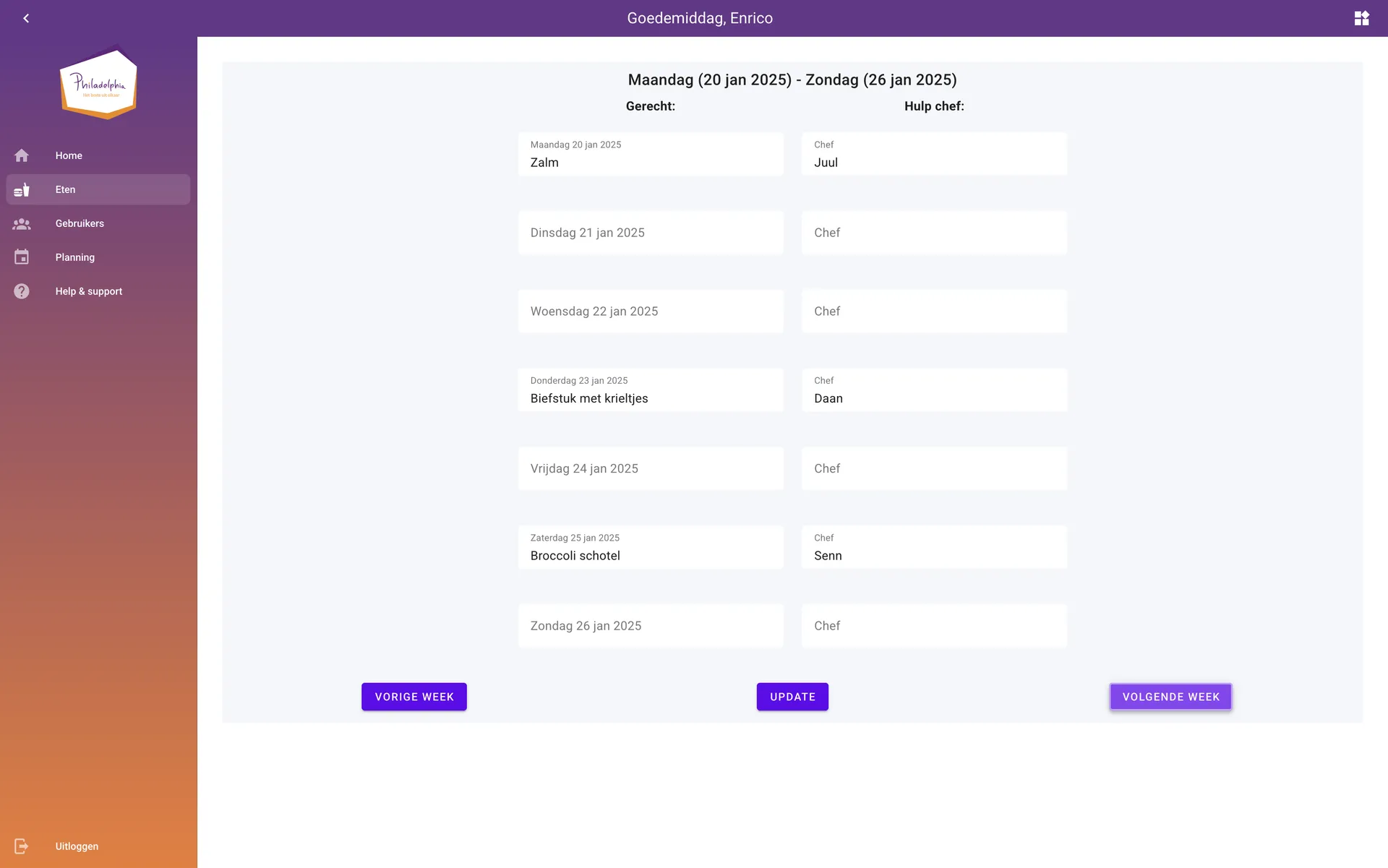This screenshot has height=868, width=1388.
Task: Click the Planning calendar icon
Action: (22, 257)
